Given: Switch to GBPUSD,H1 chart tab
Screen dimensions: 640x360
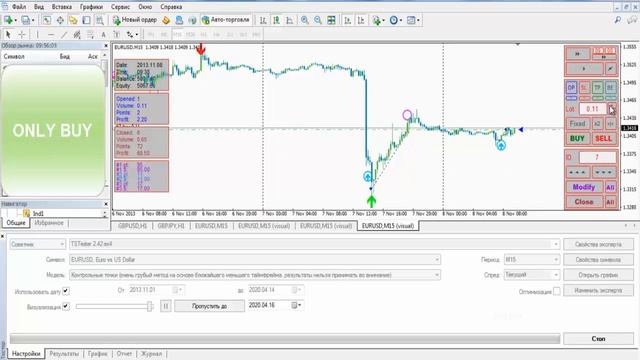Looking at the screenshot, I should [132, 226].
